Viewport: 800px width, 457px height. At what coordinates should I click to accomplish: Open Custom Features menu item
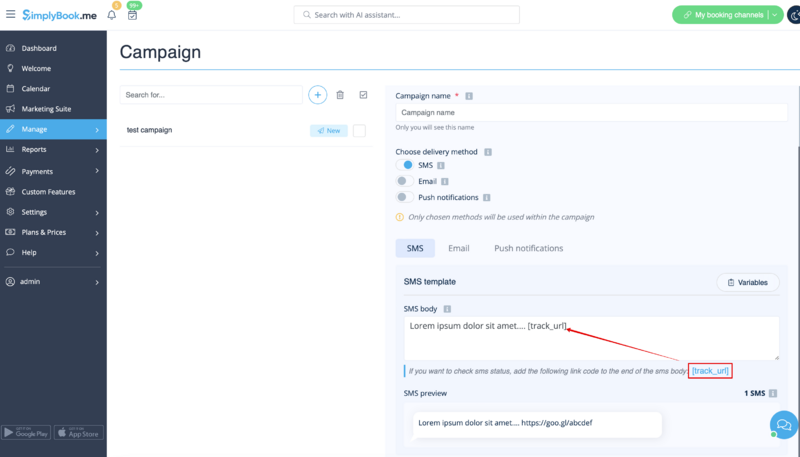[x=53, y=192]
